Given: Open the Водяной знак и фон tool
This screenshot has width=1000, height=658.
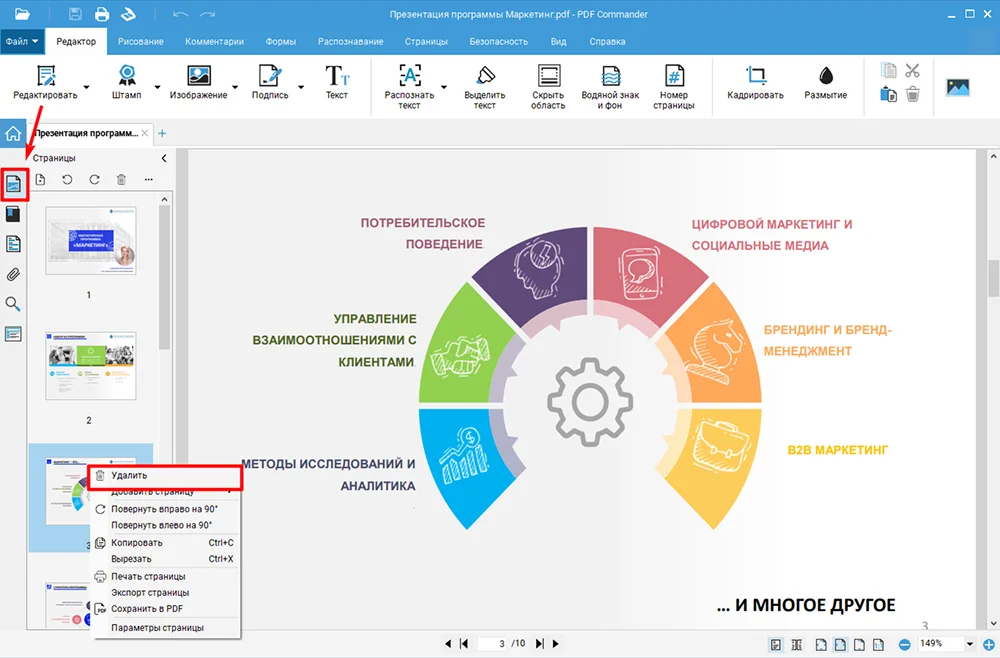Looking at the screenshot, I should pyautogui.click(x=610, y=85).
